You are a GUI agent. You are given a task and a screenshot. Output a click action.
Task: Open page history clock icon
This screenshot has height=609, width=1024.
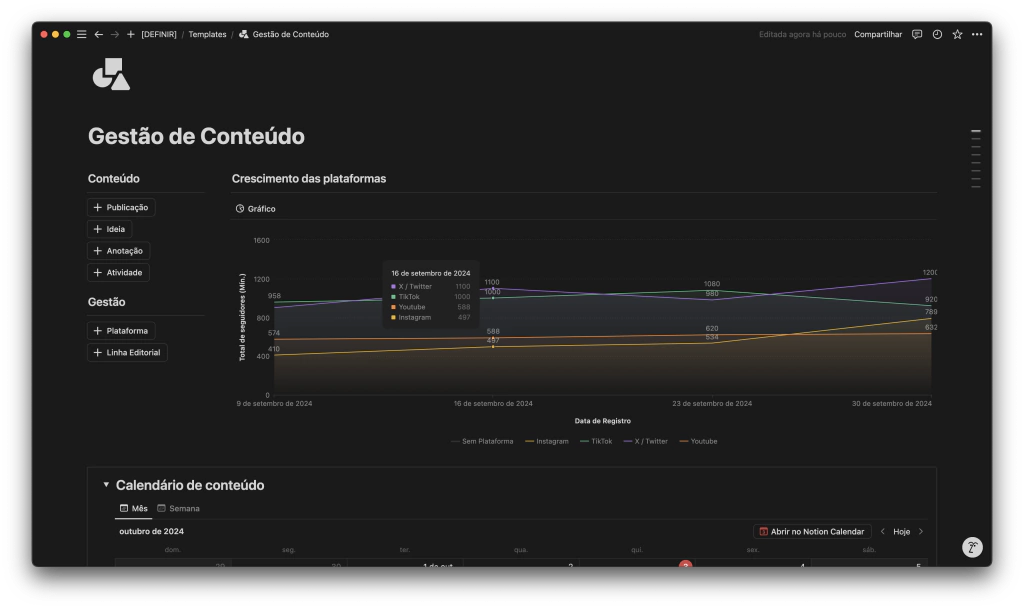(937, 34)
